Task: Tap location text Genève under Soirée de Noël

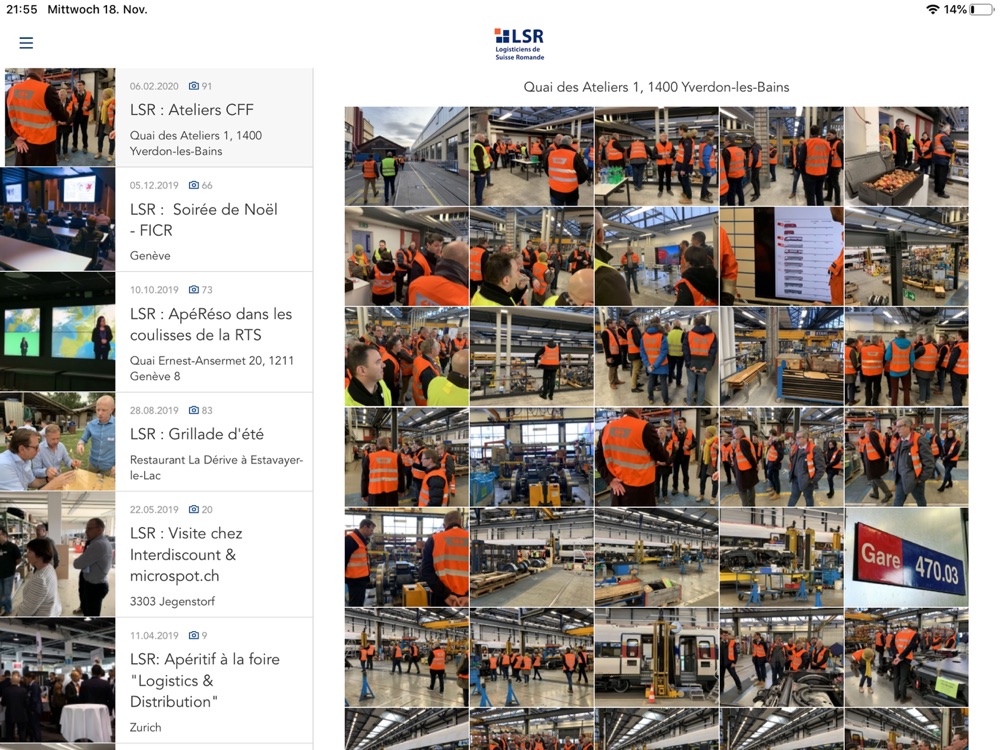Action: point(150,256)
